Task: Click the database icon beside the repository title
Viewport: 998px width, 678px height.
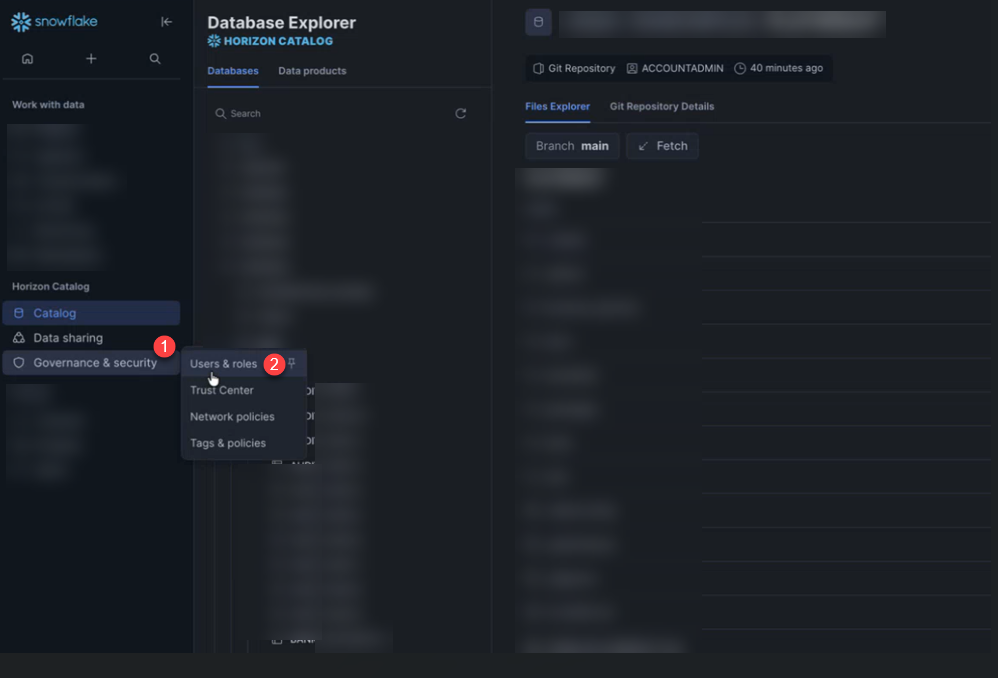Action: tap(539, 22)
